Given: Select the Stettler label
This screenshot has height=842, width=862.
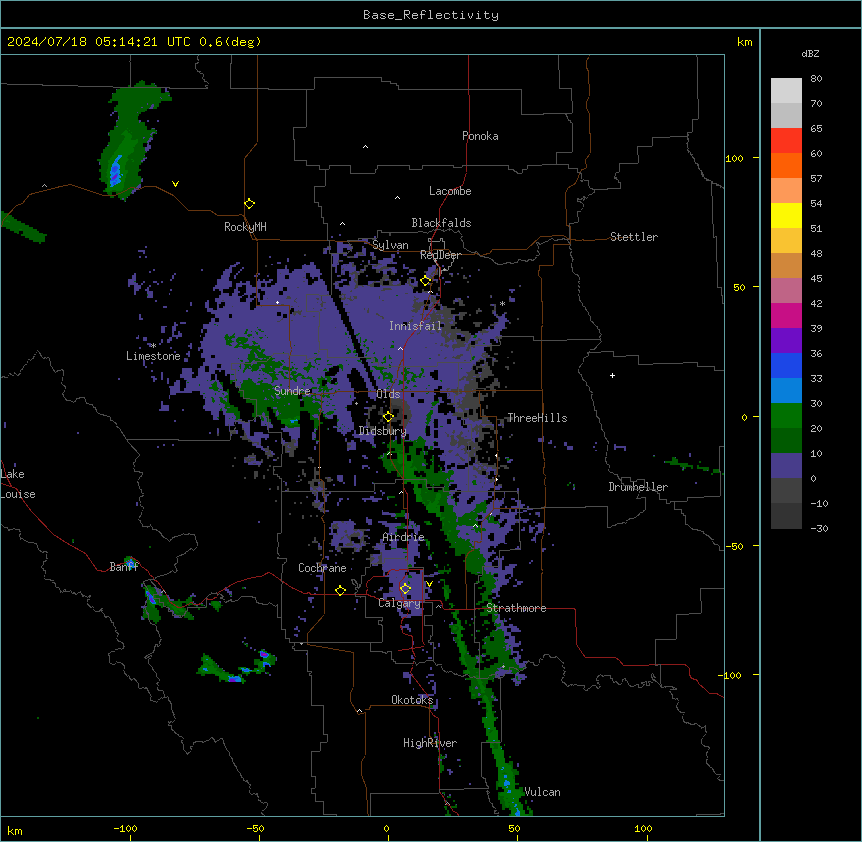Looking at the screenshot, I should 634,237.
